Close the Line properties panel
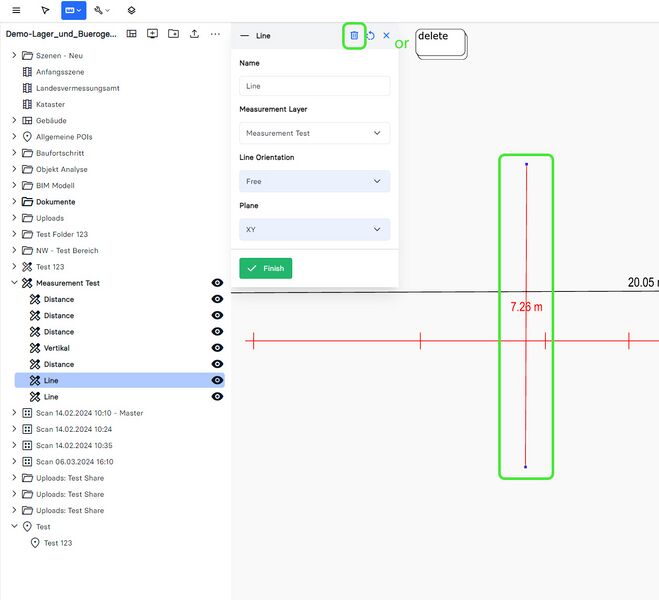This screenshot has height=600, width=659. [386, 36]
